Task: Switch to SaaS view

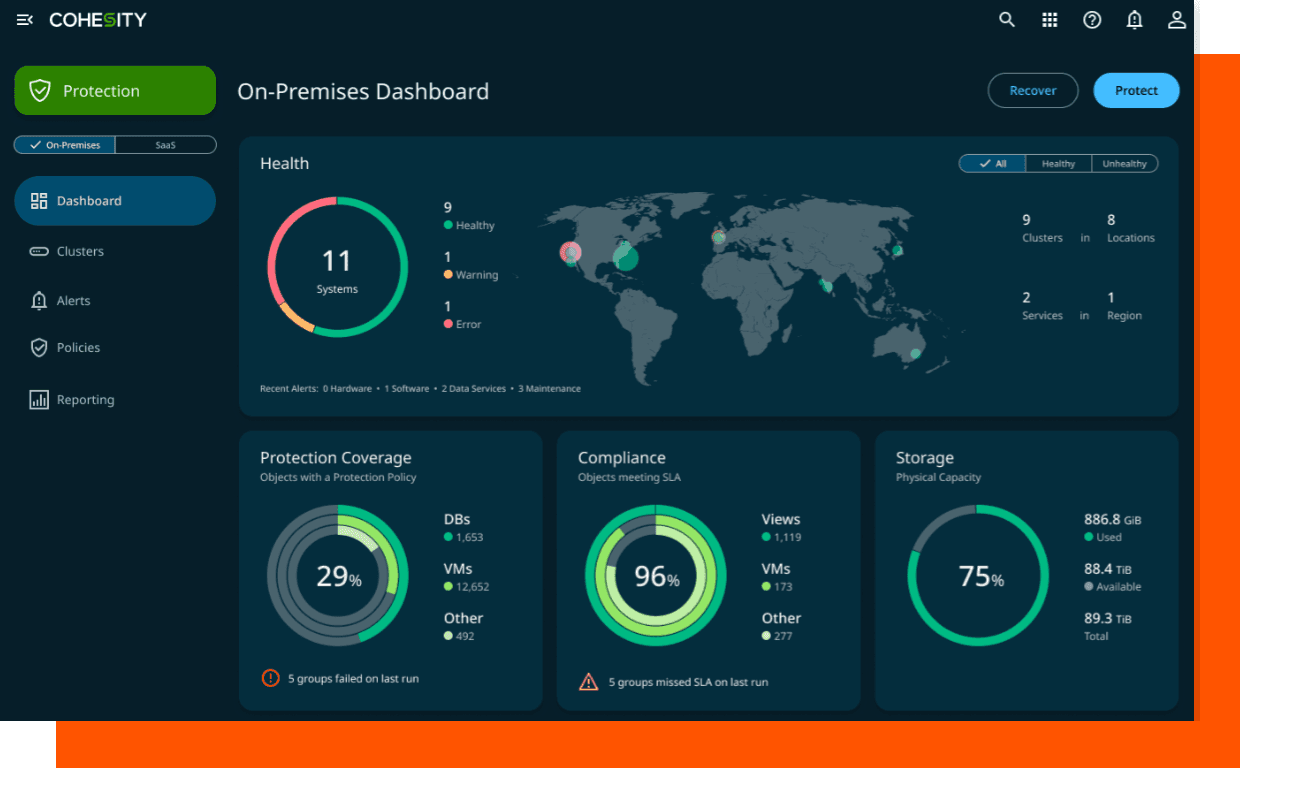Action: 166,145
